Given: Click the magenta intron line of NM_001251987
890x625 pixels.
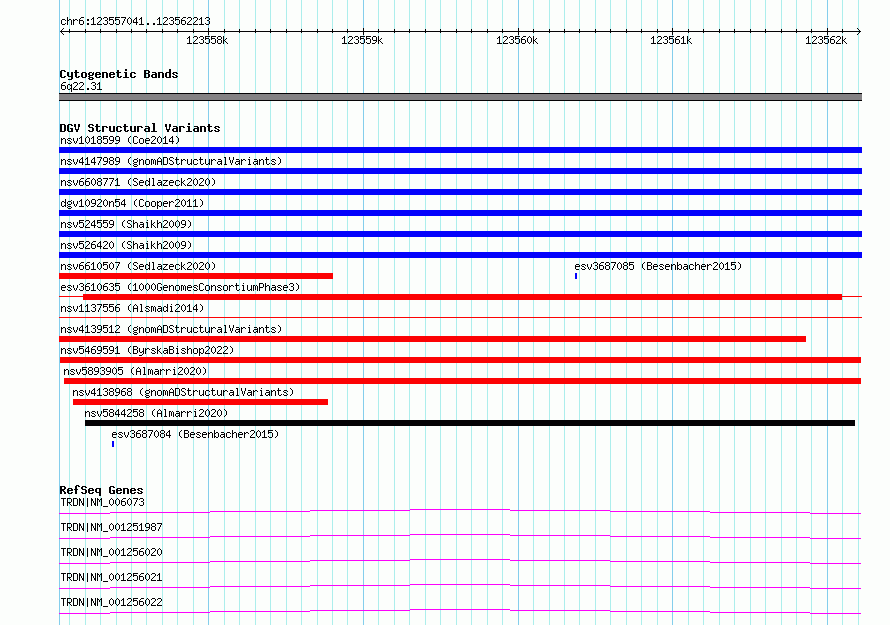Looking at the screenshot, I should 460,535.
